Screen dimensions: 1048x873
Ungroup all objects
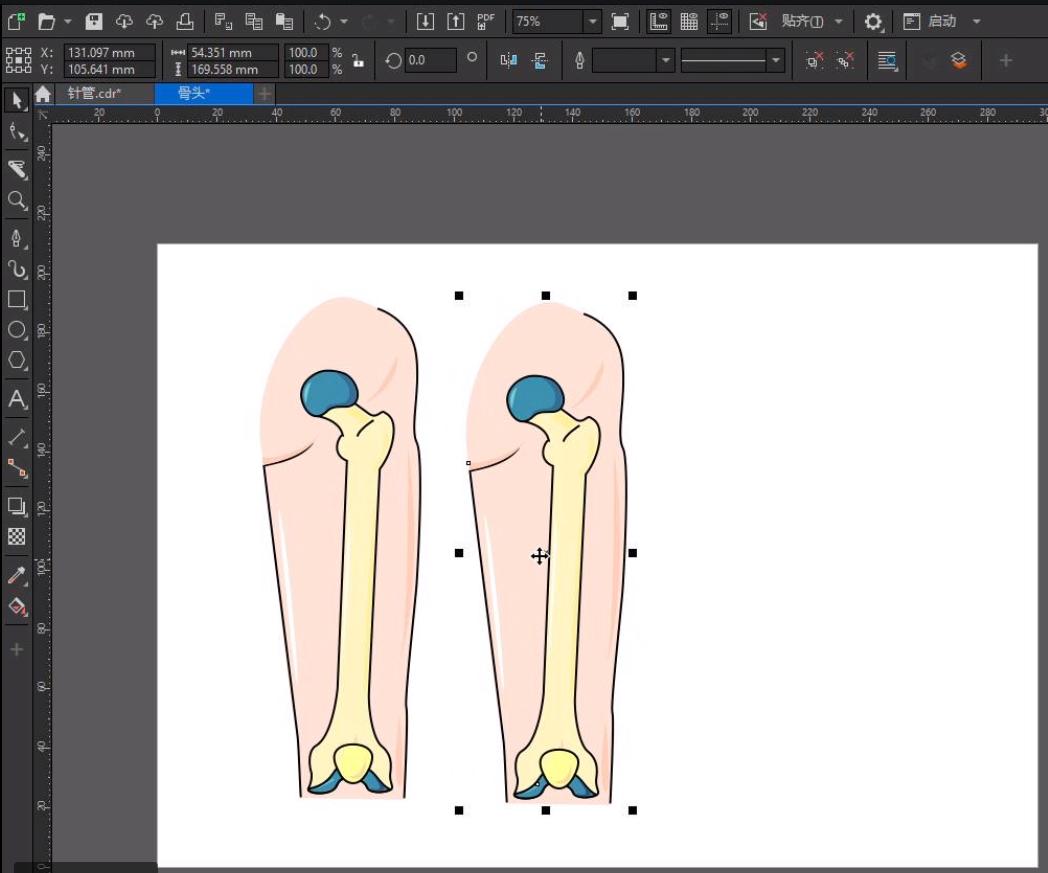845,61
